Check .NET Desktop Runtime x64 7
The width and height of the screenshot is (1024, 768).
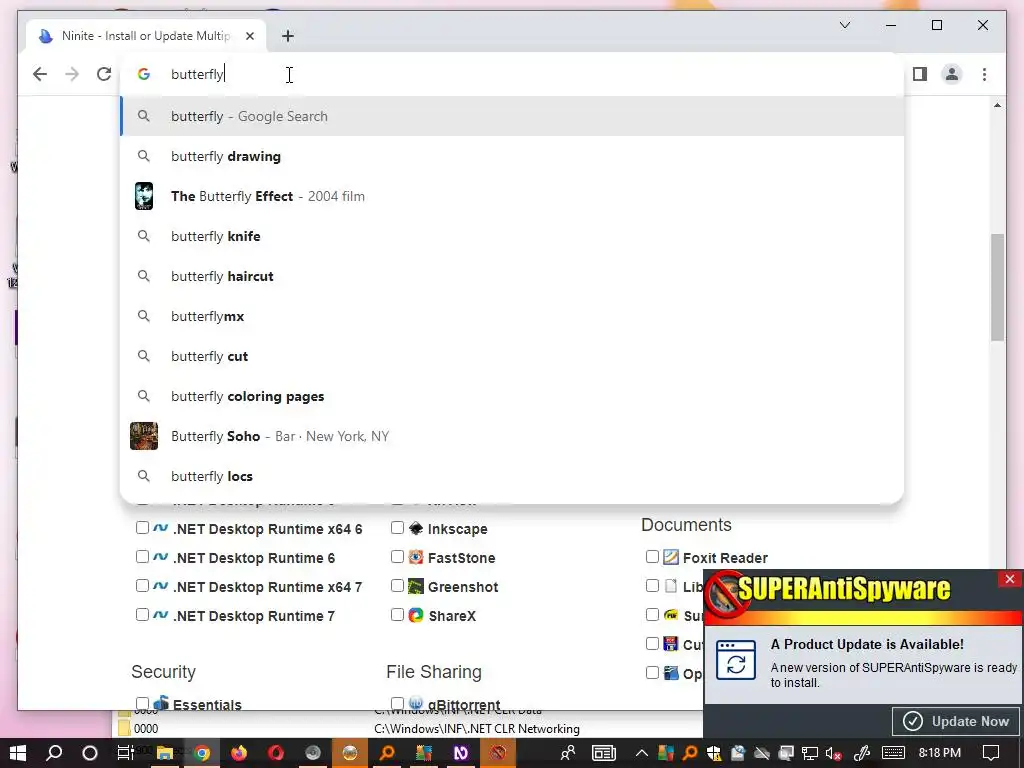click(142, 586)
